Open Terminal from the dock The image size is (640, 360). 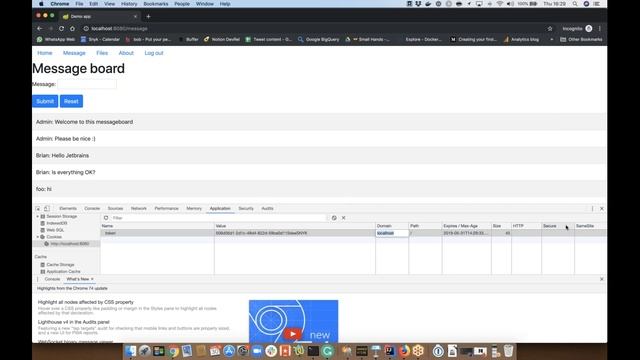(x=313, y=351)
